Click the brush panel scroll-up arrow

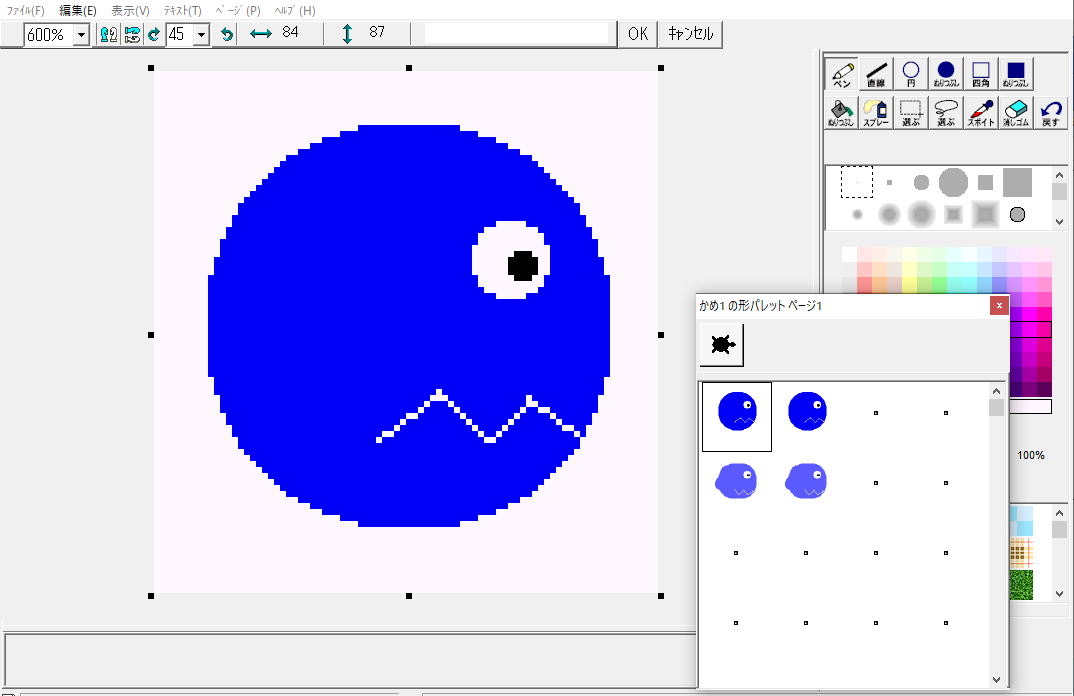(x=1059, y=175)
